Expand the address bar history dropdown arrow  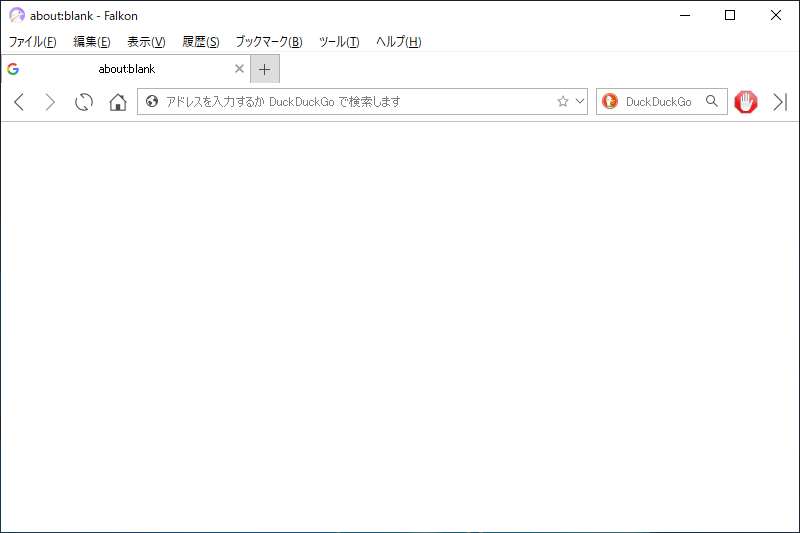pos(580,101)
